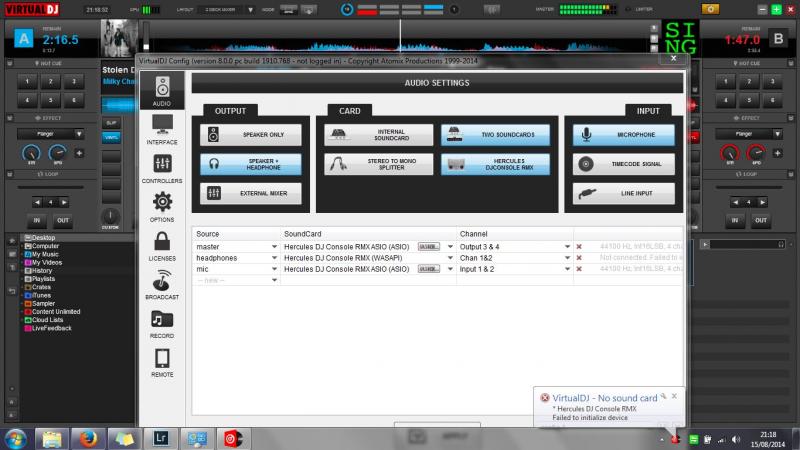Remove the master audio row
Viewport: 800px width, 450px height.
tap(579, 246)
